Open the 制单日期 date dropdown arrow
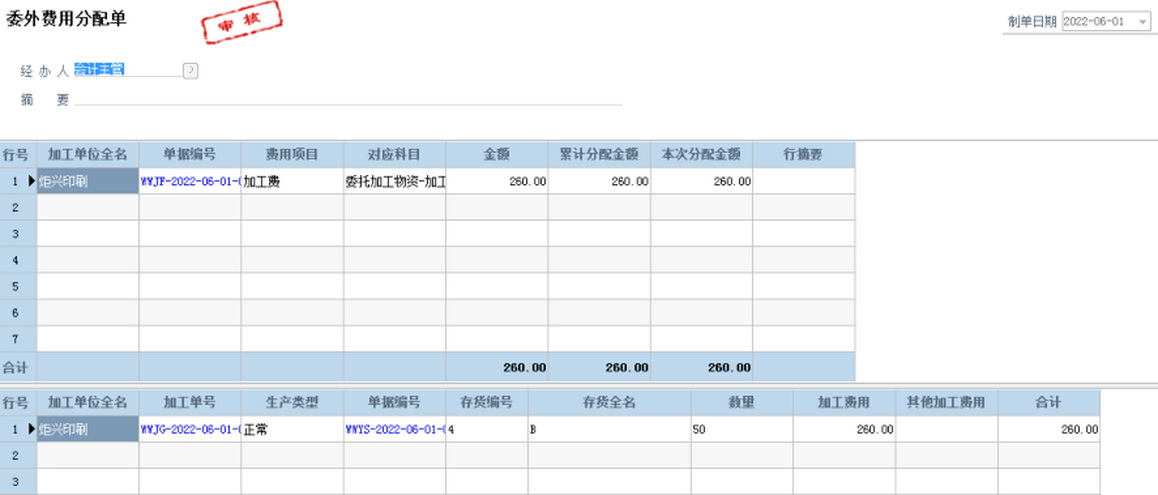The height and width of the screenshot is (495, 1158). coord(1143,22)
